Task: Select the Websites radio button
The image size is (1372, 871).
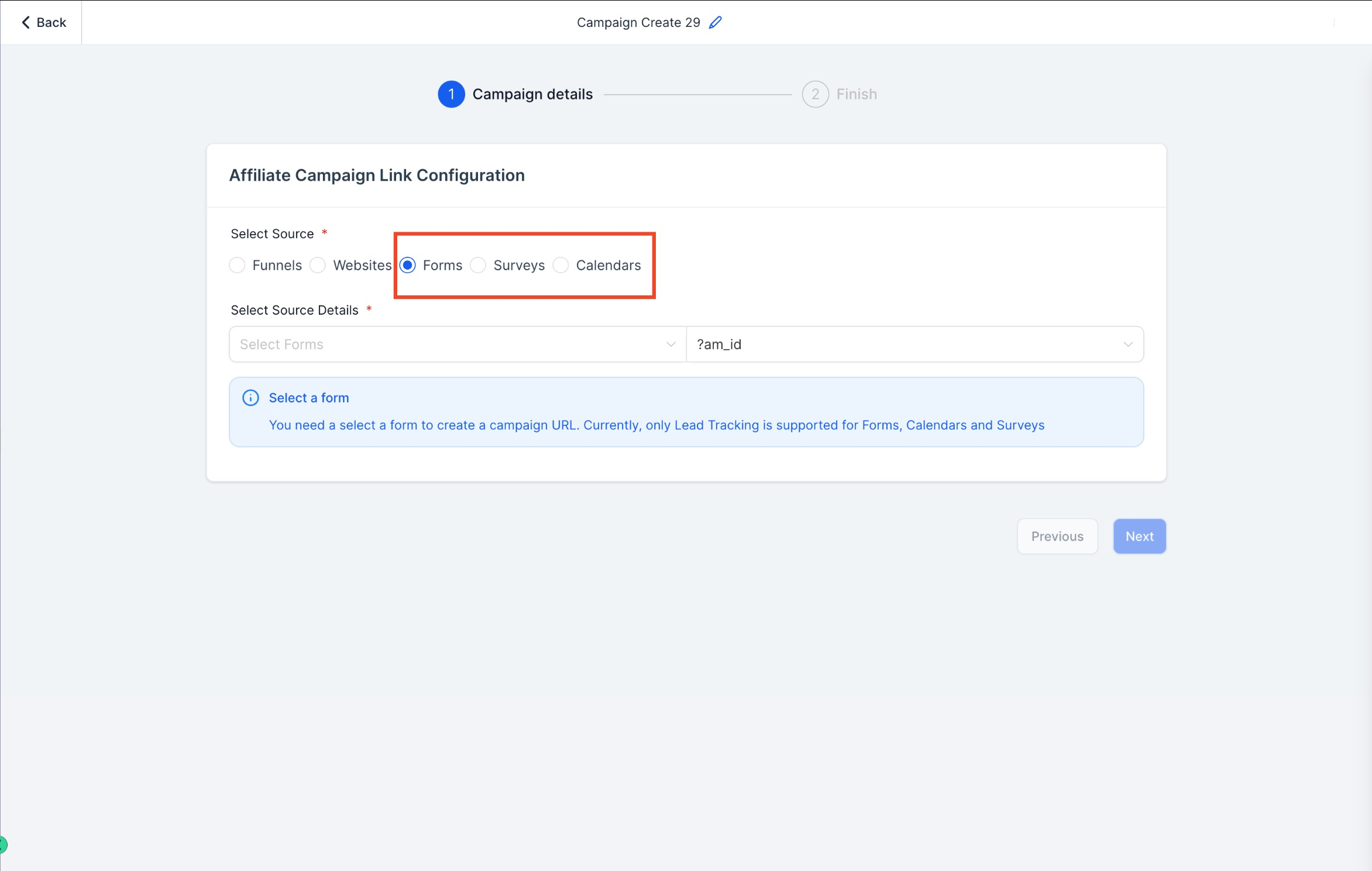Action: tap(318, 265)
